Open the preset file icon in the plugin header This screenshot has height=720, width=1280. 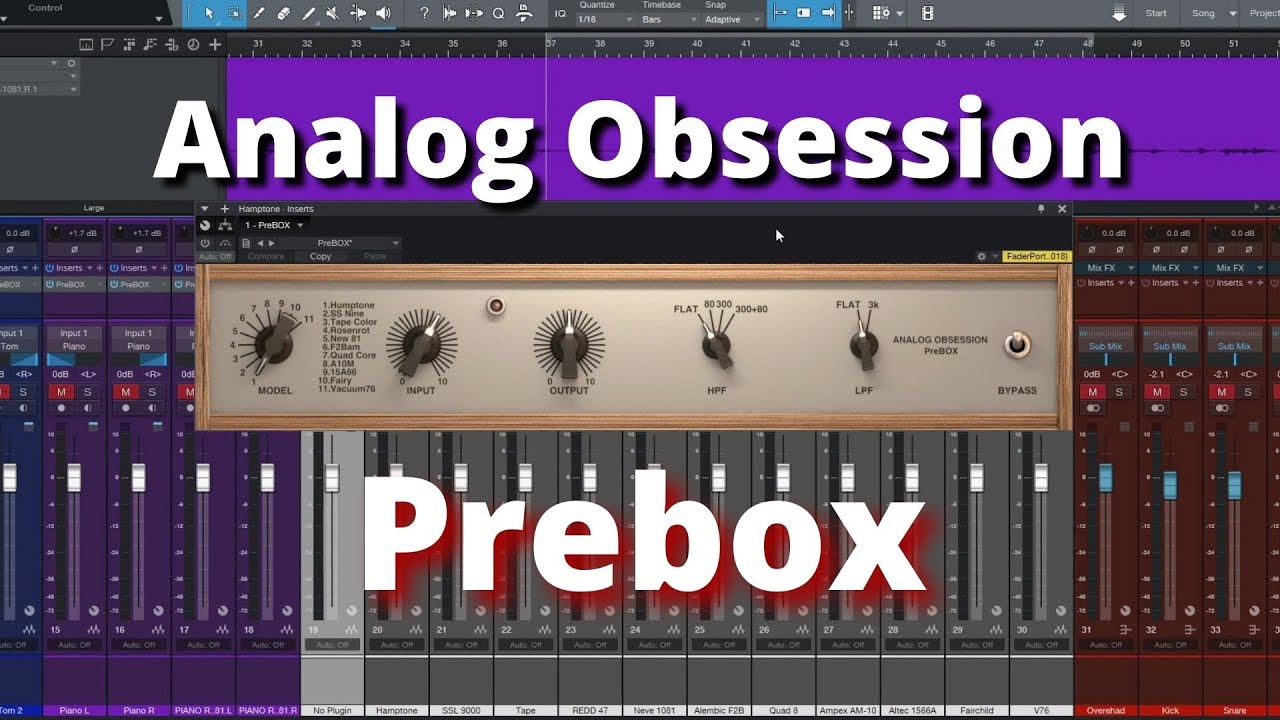pyautogui.click(x=246, y=243)
